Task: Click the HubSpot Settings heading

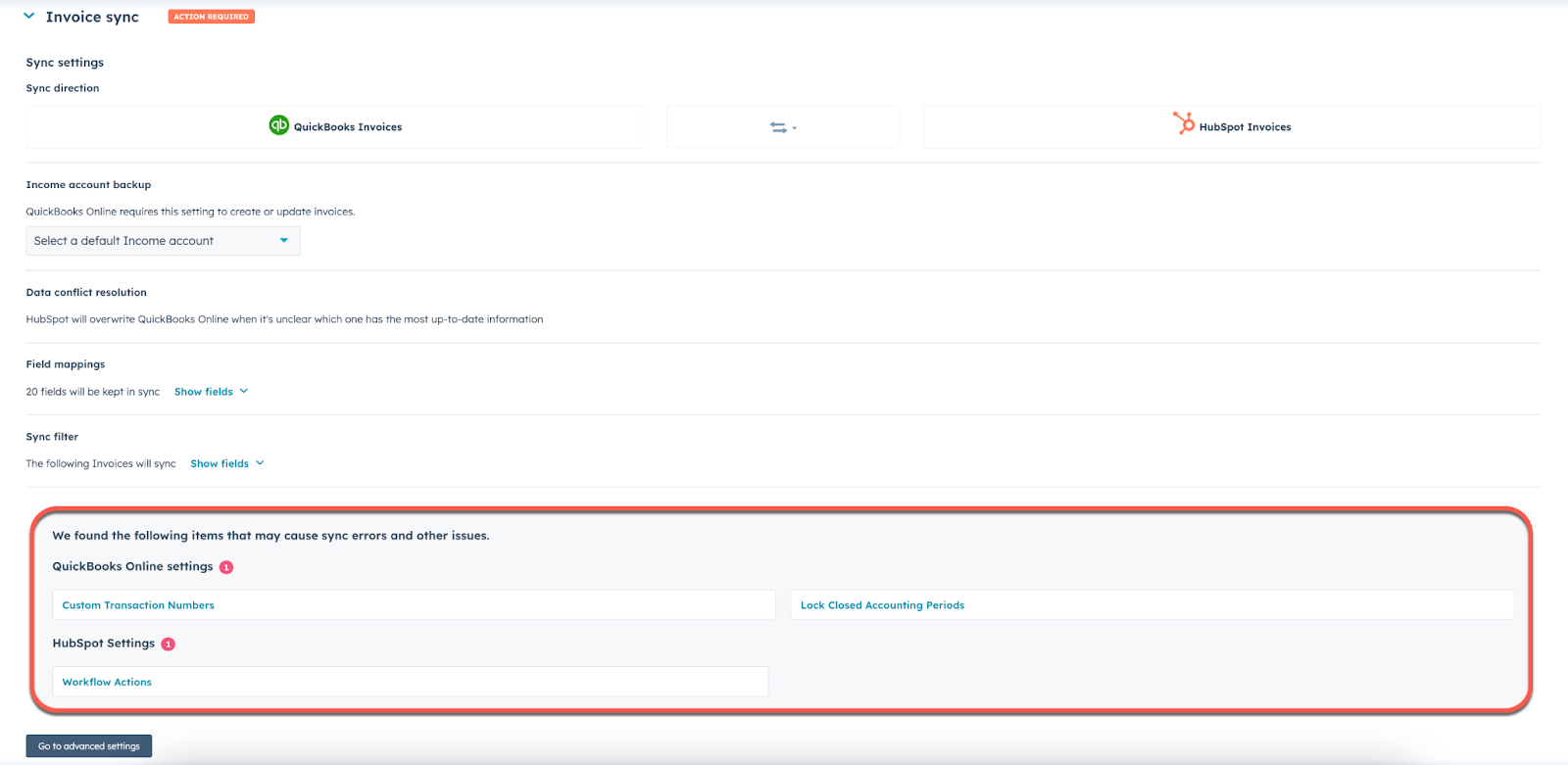Action: coord(104,644)
